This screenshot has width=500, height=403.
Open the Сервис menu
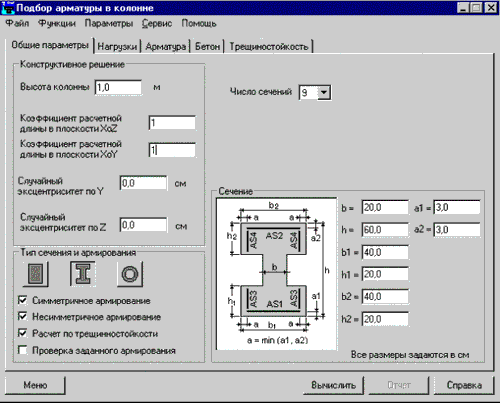[157, 23]
